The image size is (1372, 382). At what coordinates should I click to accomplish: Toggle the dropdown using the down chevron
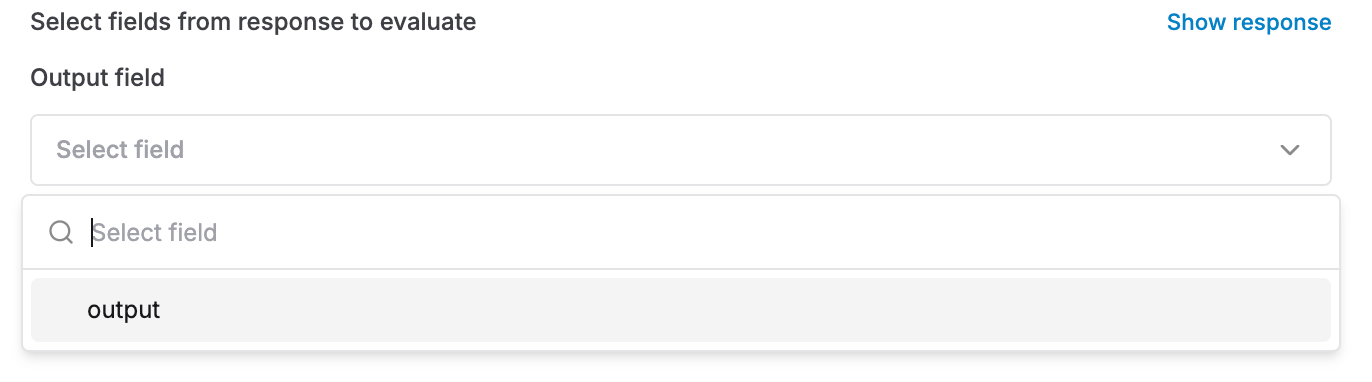click(x=1290, y=150)
